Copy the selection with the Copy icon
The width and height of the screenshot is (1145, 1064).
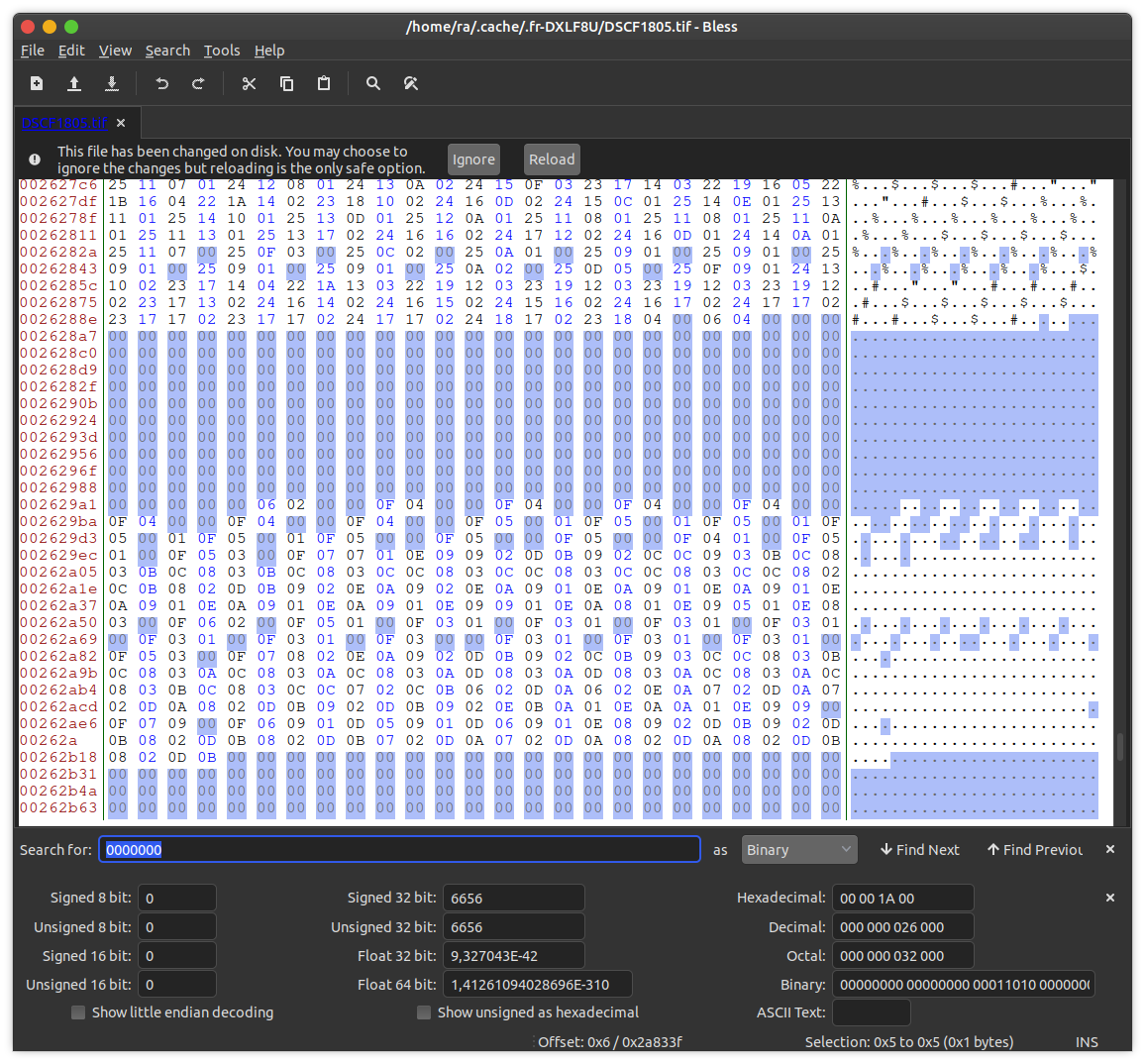coord(286,83)
